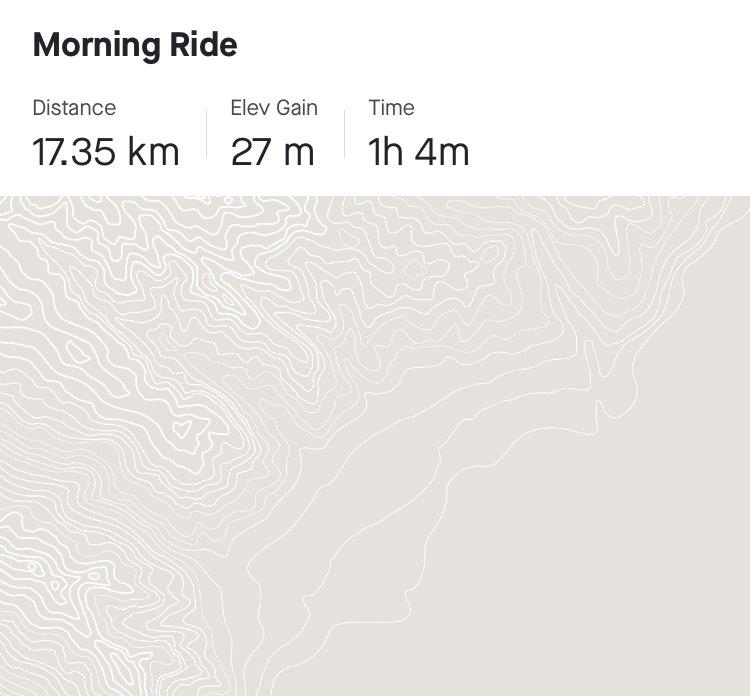Click the small closed contour at map's lower-left
The image size is (750, 698).
click(x=33, y=568)
